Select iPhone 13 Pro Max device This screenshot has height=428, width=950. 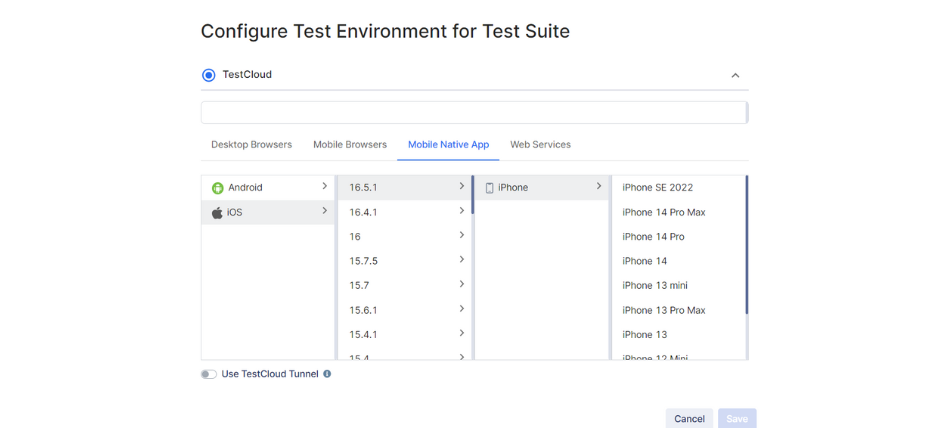click(678, 310)
